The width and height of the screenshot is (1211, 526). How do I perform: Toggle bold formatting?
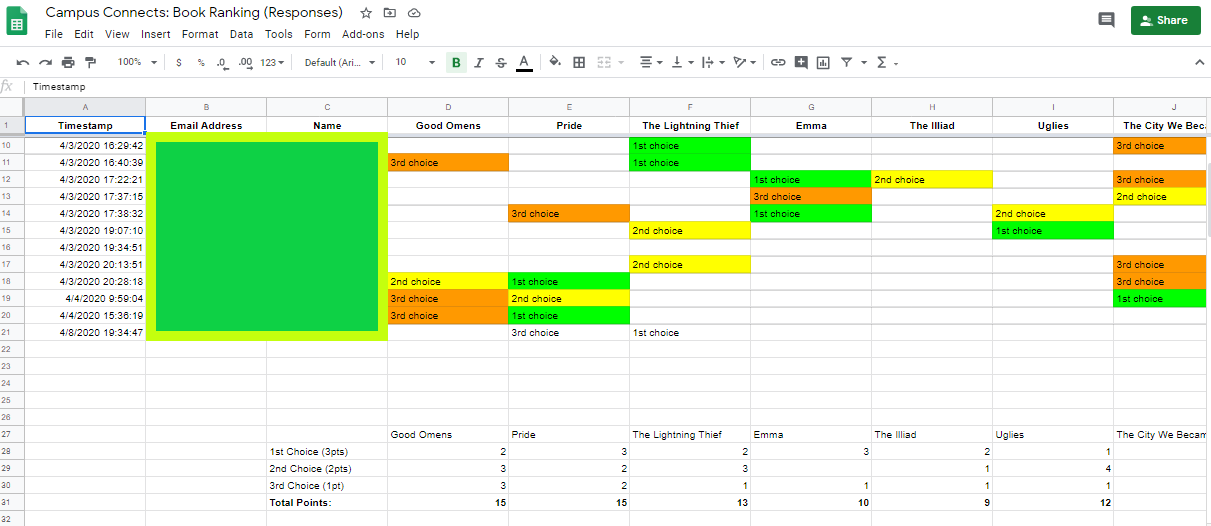click(x=456, y=62)
